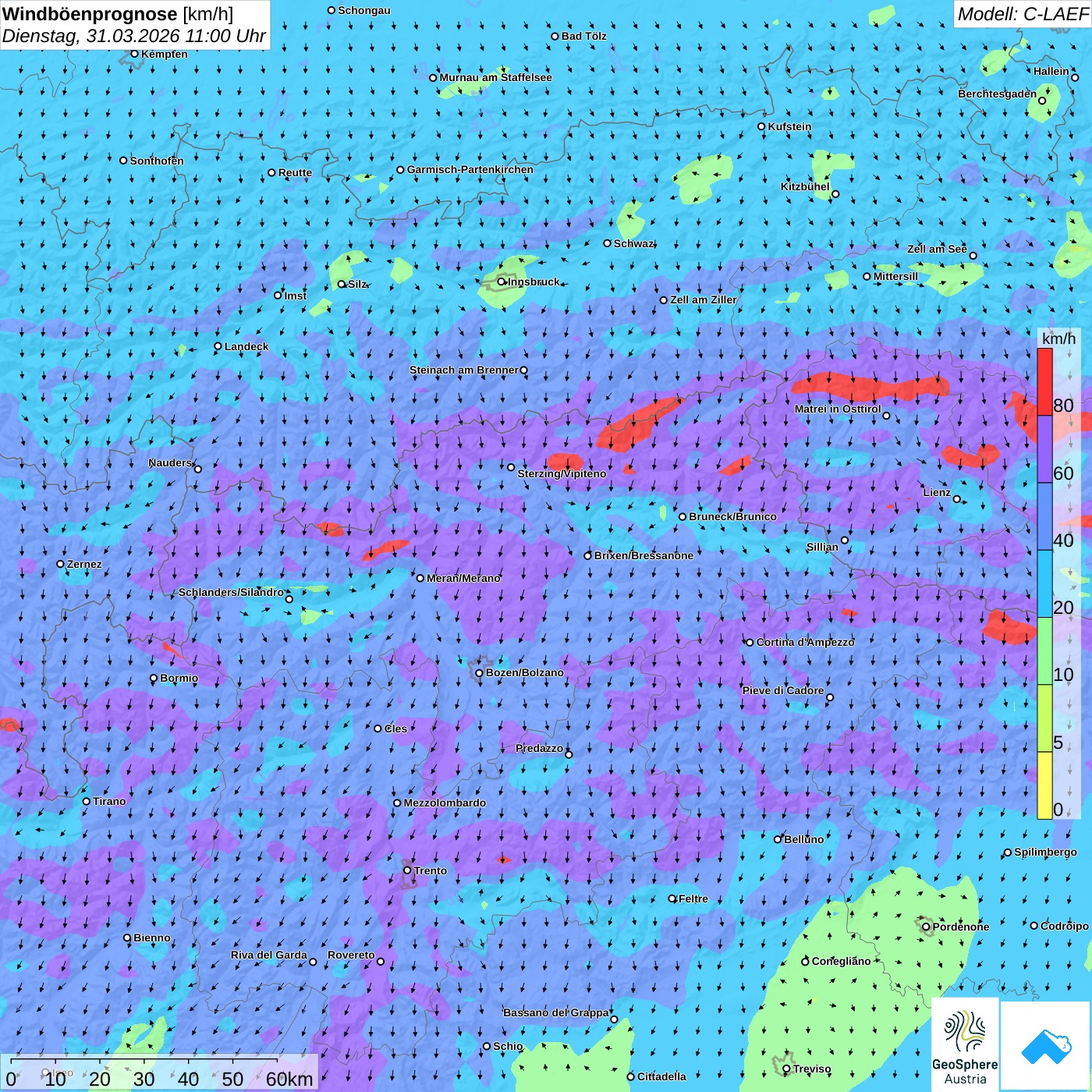Click the yellow 0 km/h legend color
The height and width of the screenshot is (1092, 1092).
tap(1044, 785)
